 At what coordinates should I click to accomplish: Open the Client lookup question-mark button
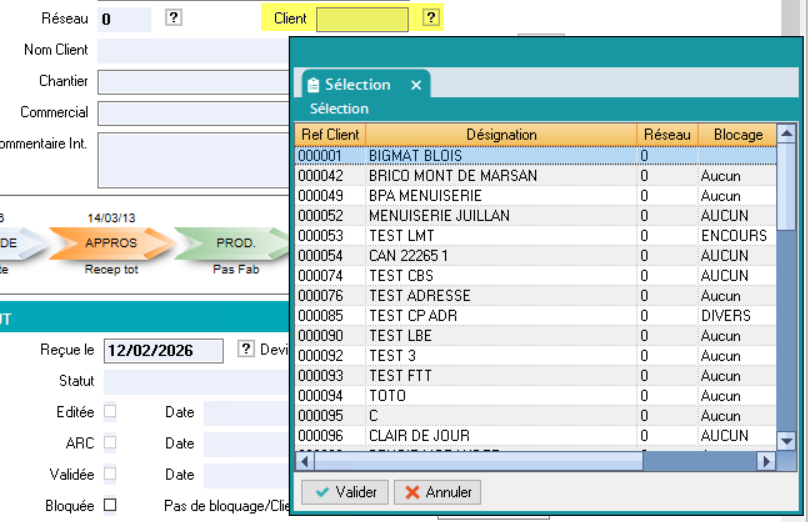pos(431,18)
